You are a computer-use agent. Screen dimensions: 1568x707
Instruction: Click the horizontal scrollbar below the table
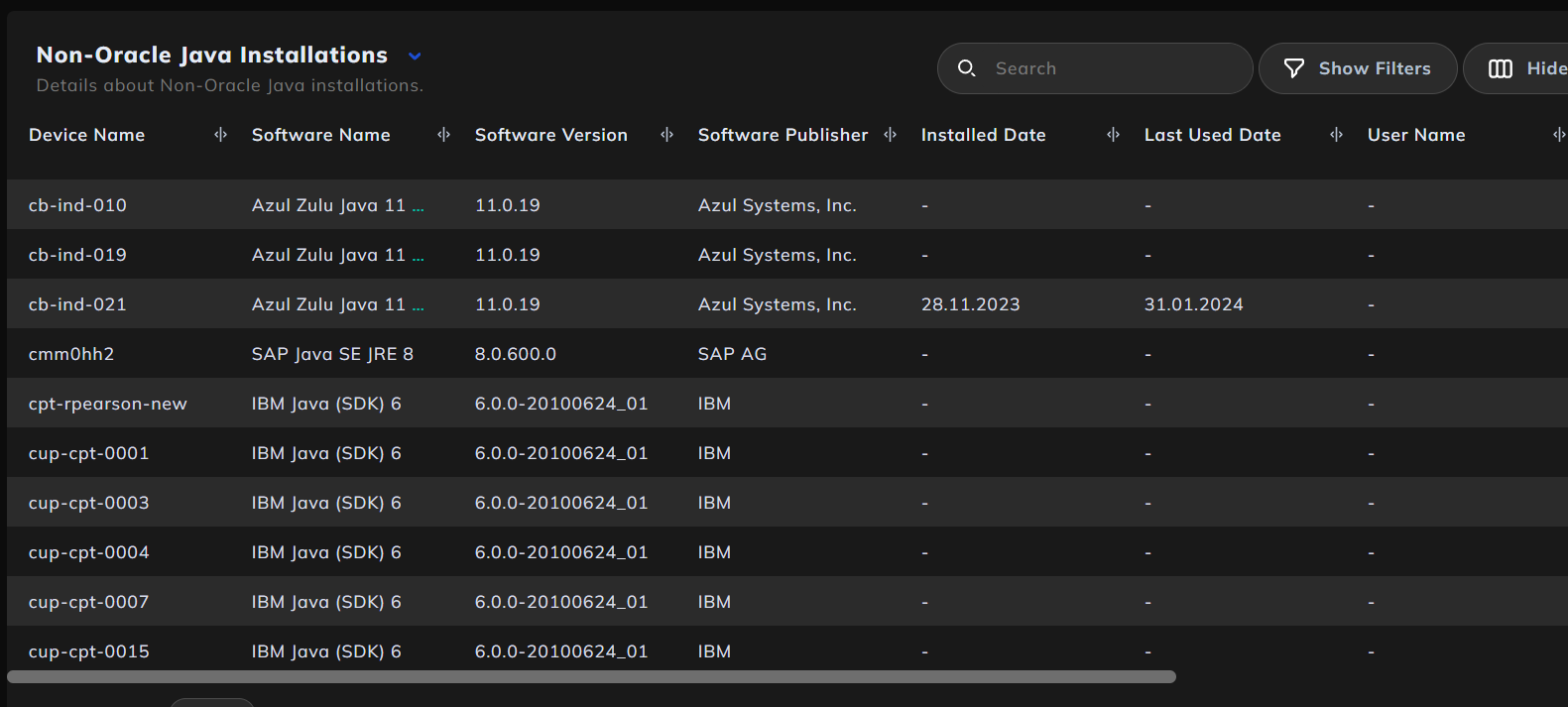pos(591,677)
